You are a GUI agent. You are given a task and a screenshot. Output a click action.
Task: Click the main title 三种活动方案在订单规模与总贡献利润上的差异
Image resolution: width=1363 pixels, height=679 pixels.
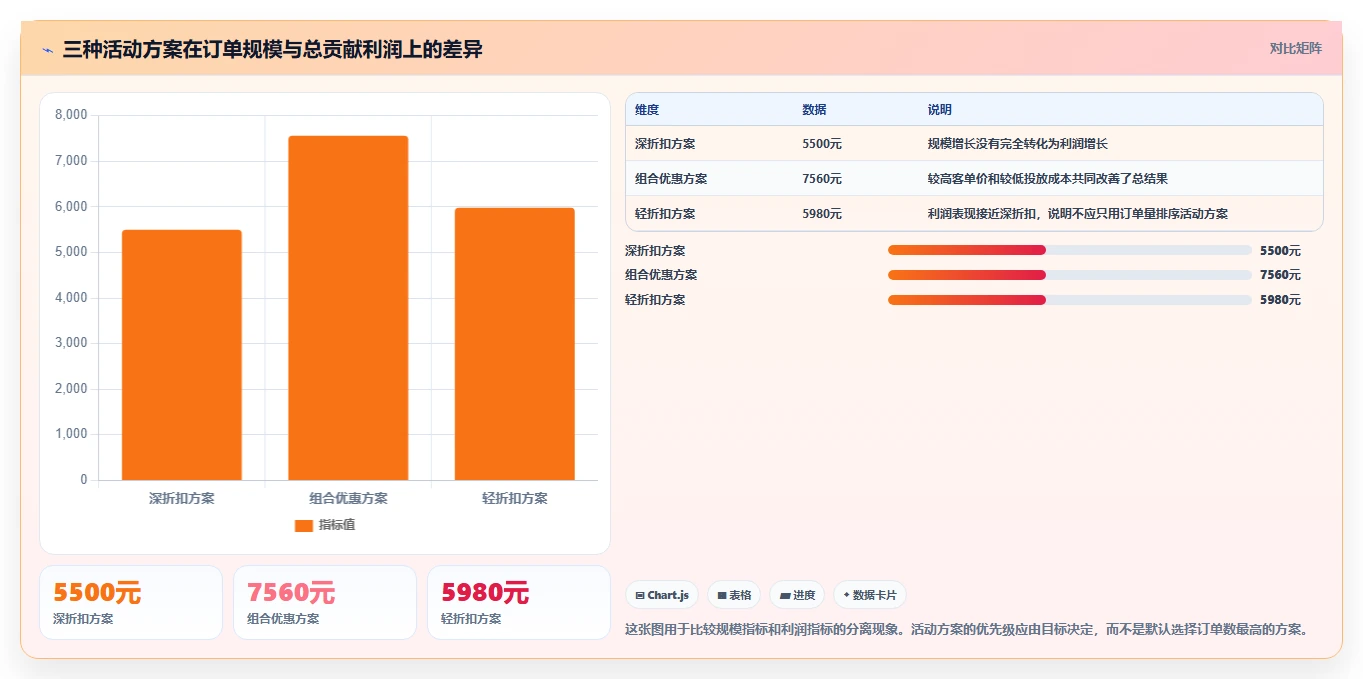coord(272,49)
